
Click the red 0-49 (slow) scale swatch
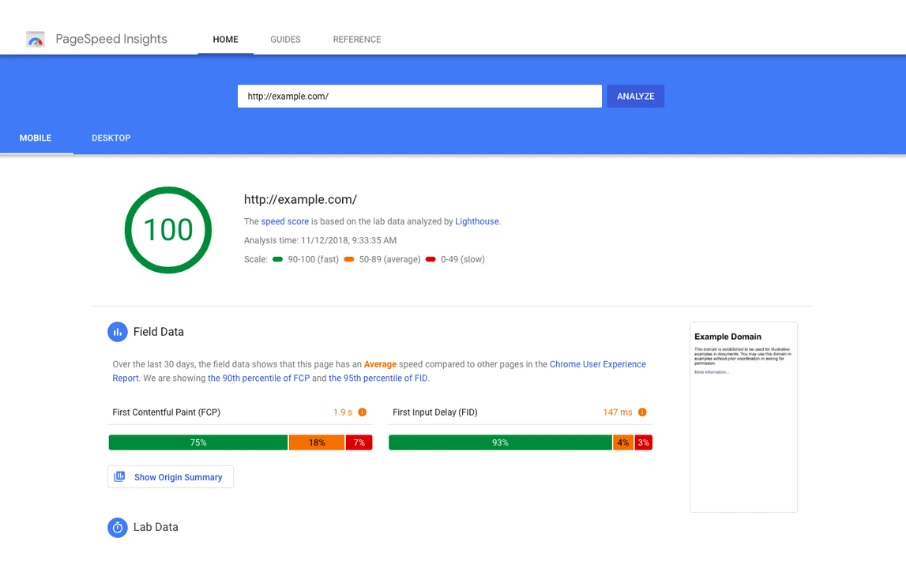click(430, 259)
